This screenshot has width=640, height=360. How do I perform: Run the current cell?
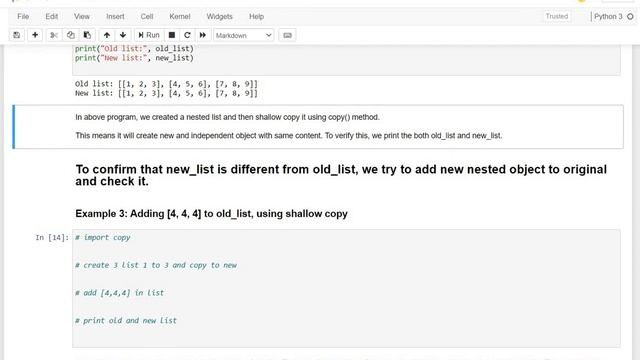click(x=149, y=35)
